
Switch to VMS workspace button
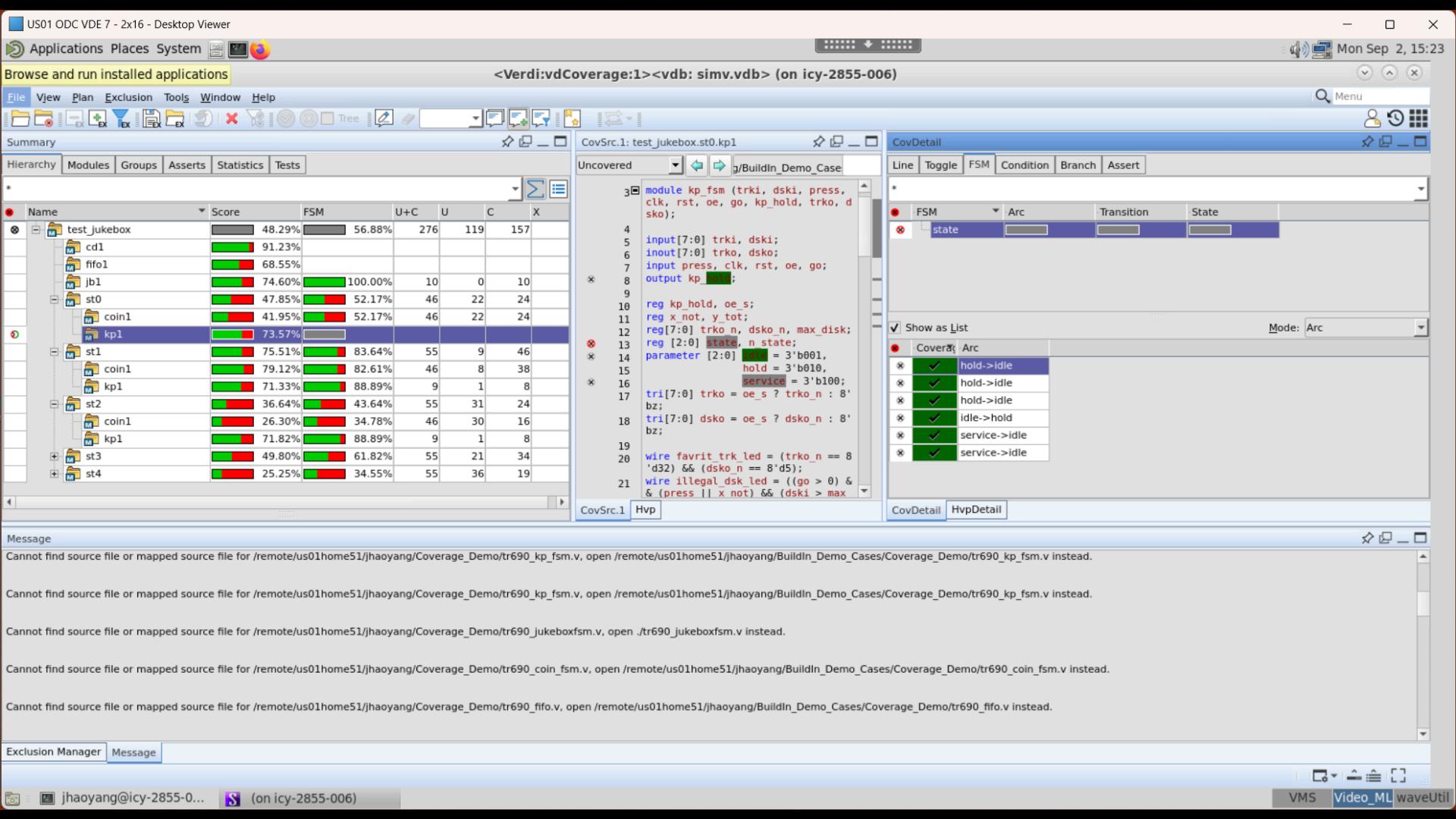pos(1302,797)
